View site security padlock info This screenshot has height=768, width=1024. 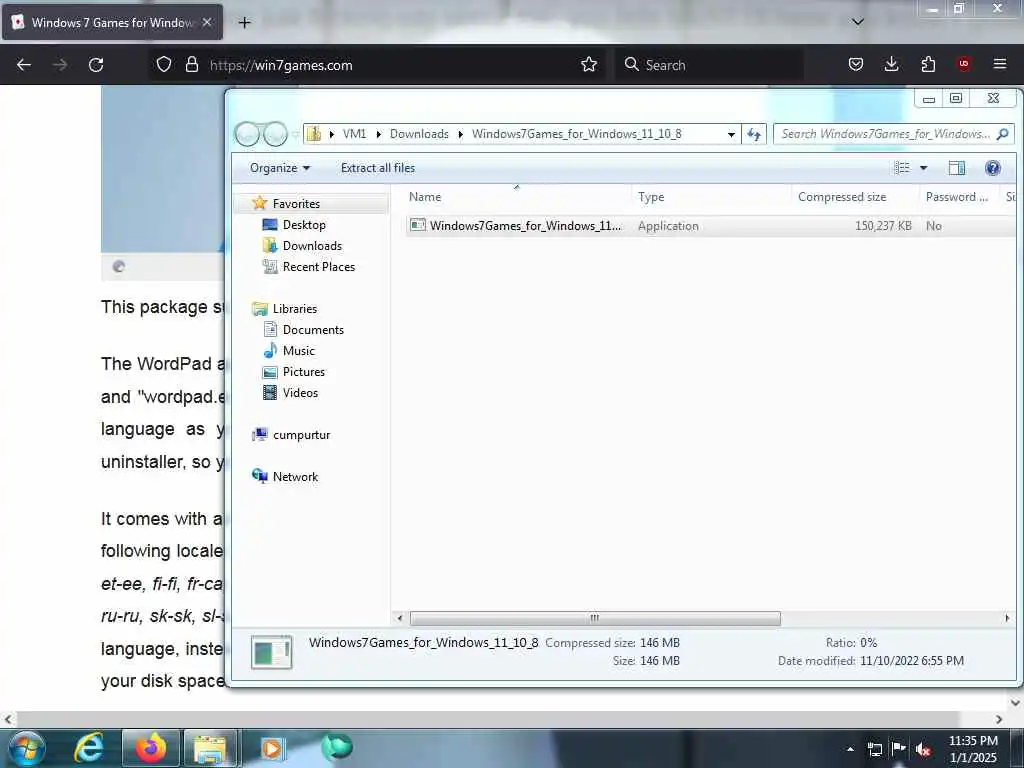pos(191,64)
